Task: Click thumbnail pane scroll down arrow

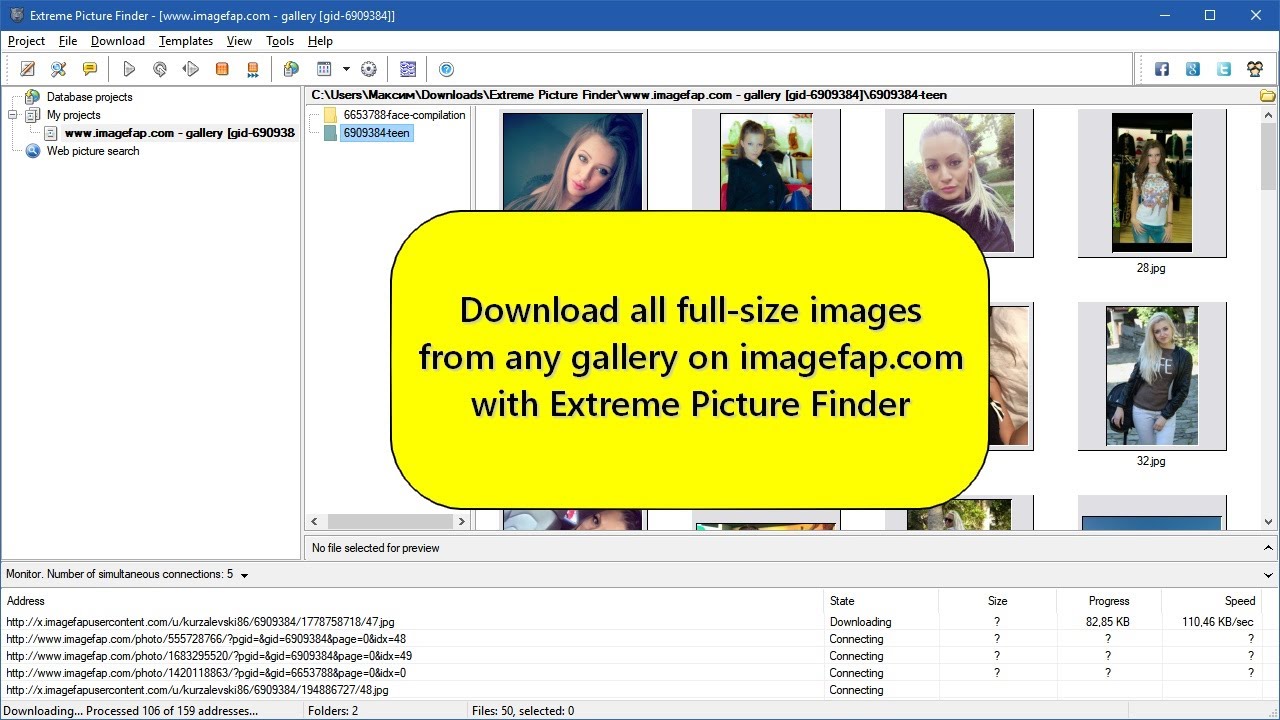Action: click(1268, 522)
